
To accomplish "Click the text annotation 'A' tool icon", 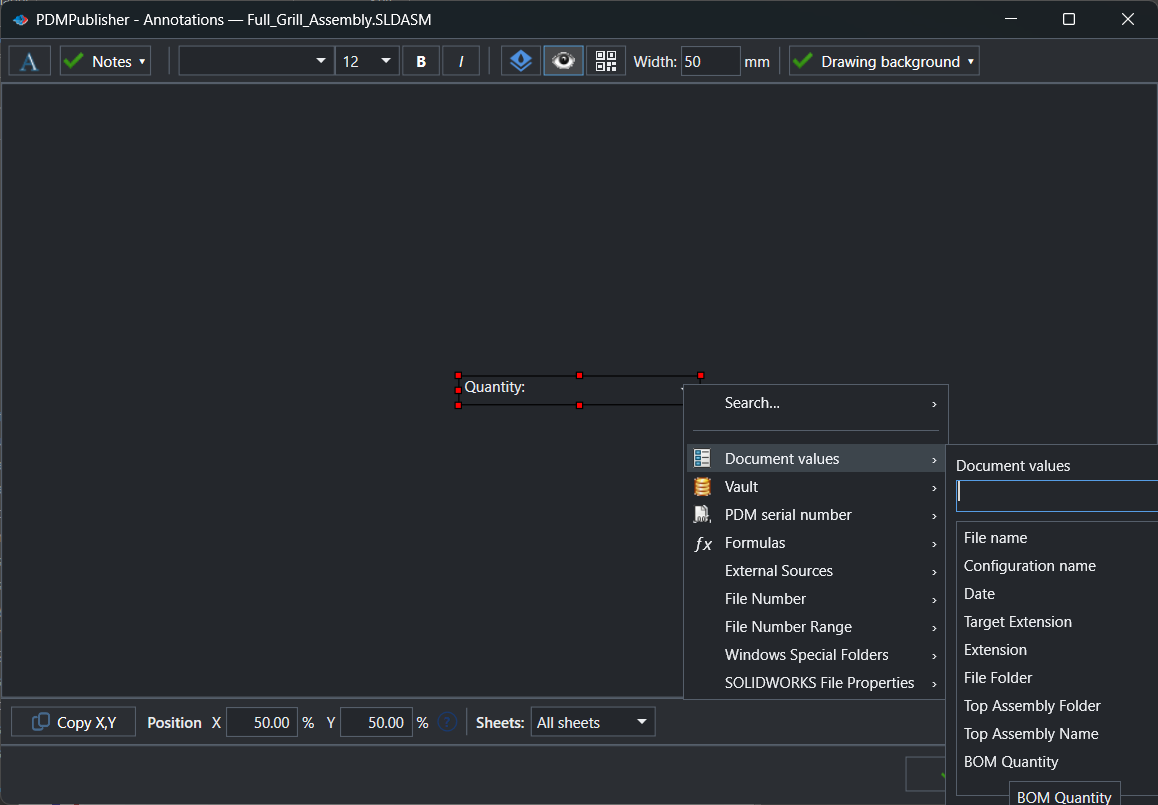I will click(29, 61).
